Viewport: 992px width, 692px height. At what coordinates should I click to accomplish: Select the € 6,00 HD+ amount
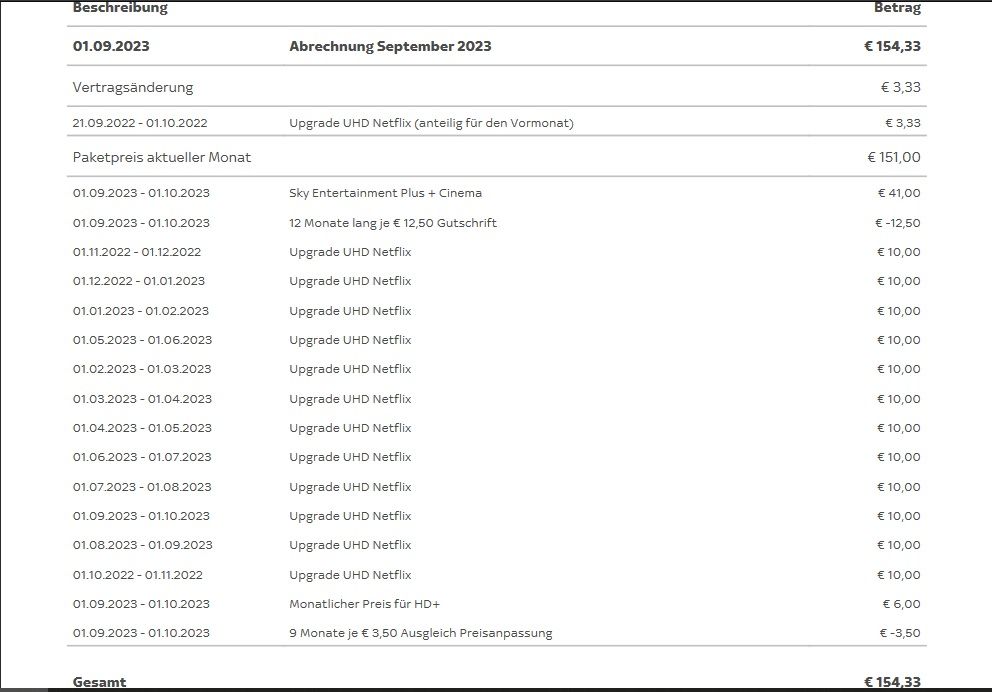tap(901, 604)
